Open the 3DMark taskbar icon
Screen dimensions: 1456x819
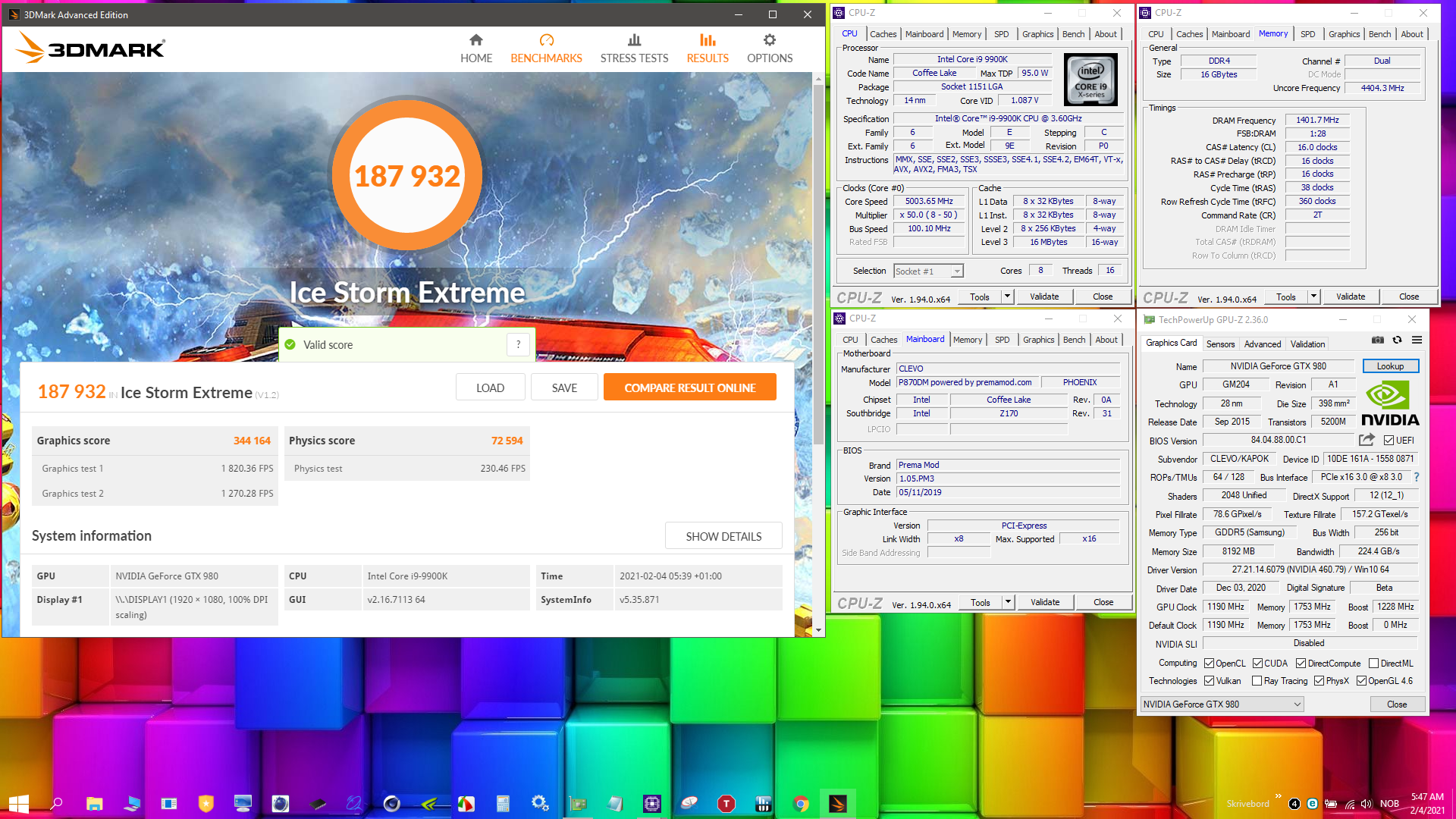pos(838,803)
